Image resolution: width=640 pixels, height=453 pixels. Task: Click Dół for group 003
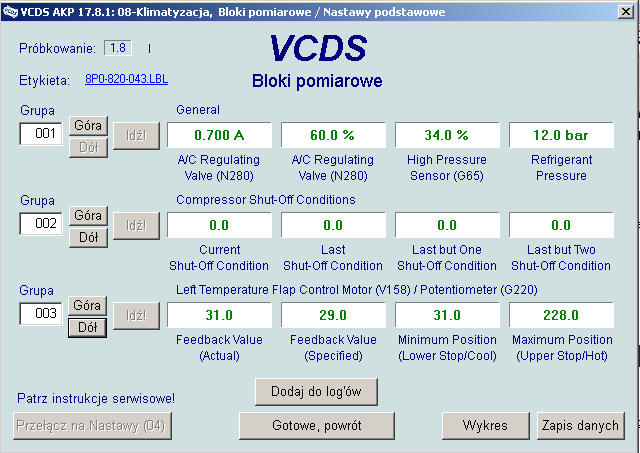[x=87, y=328]
